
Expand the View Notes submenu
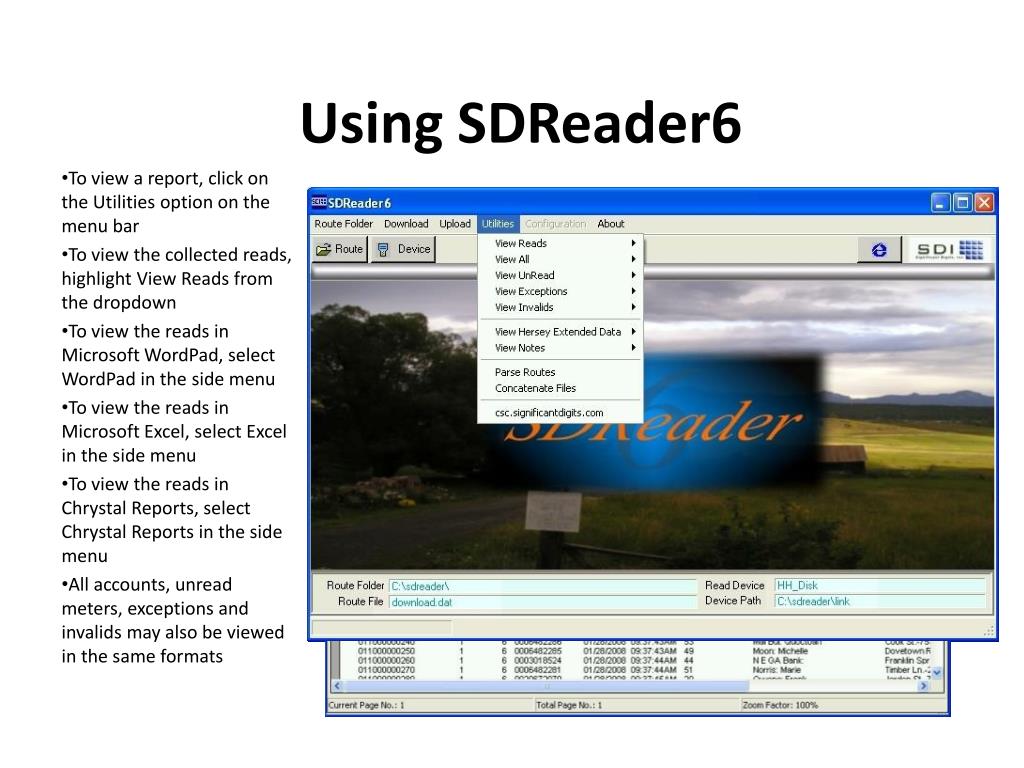[x=560, y=348]
